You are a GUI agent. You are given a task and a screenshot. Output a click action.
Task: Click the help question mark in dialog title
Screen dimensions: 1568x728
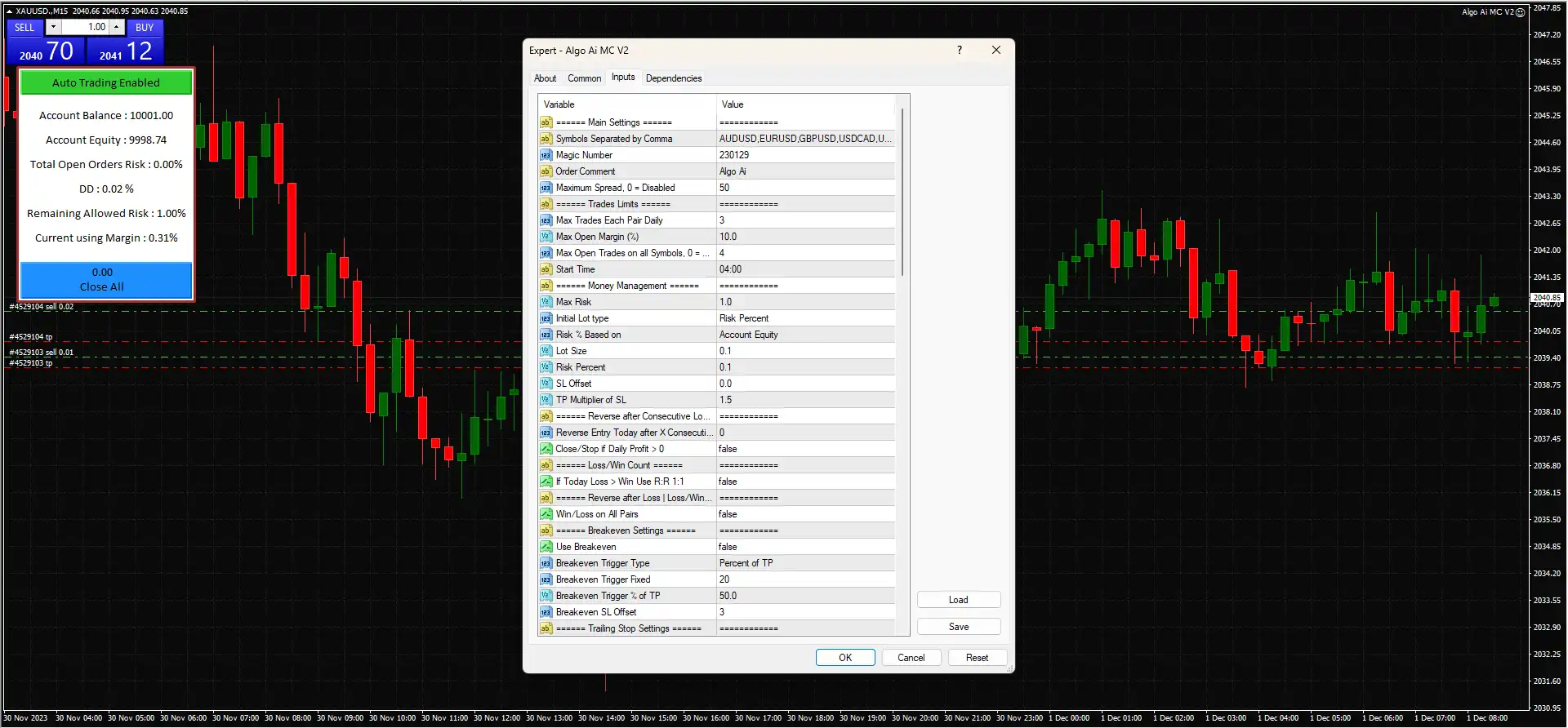(x=959, y=51)
